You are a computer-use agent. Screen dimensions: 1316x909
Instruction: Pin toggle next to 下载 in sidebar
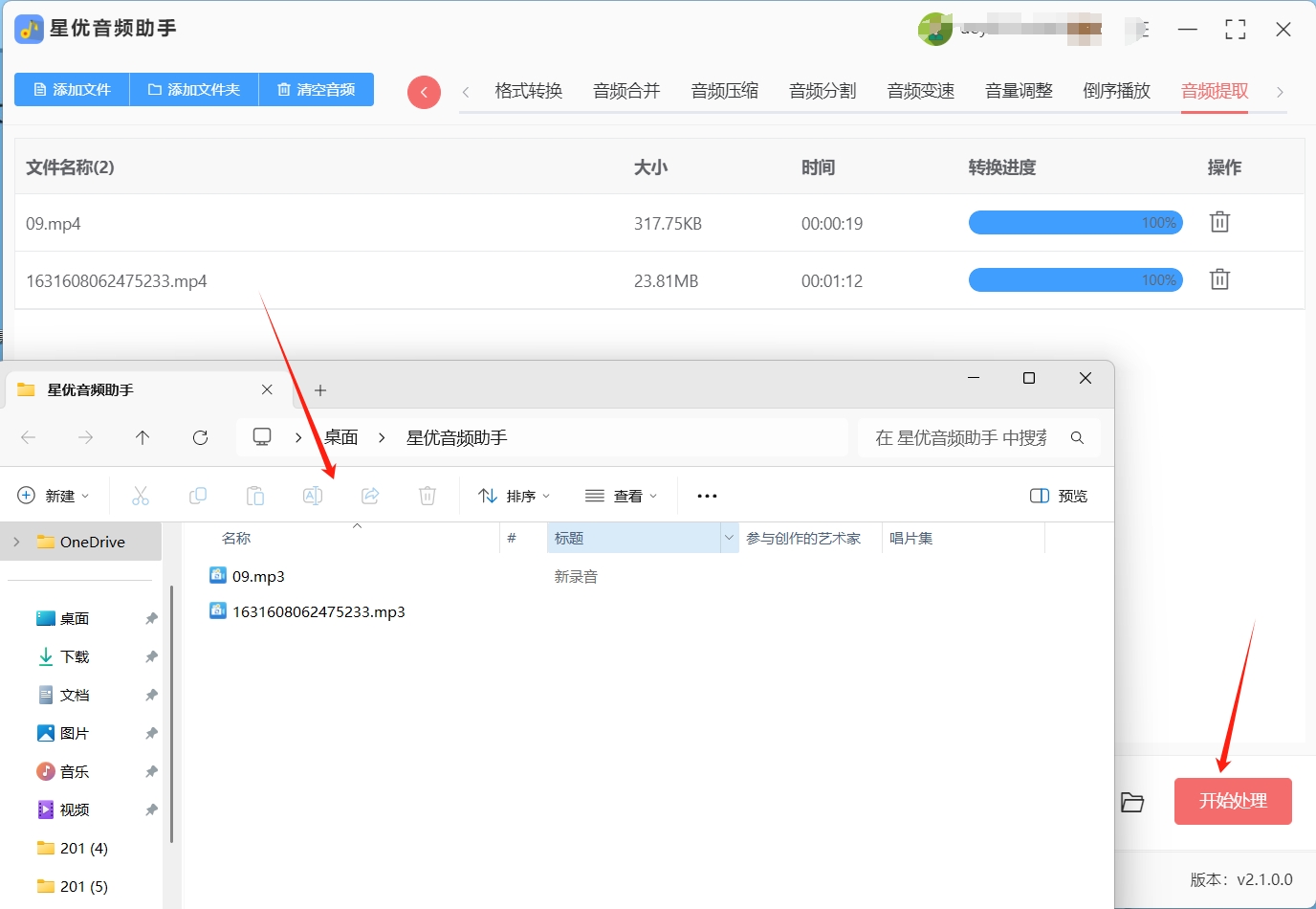coord(151,657)
